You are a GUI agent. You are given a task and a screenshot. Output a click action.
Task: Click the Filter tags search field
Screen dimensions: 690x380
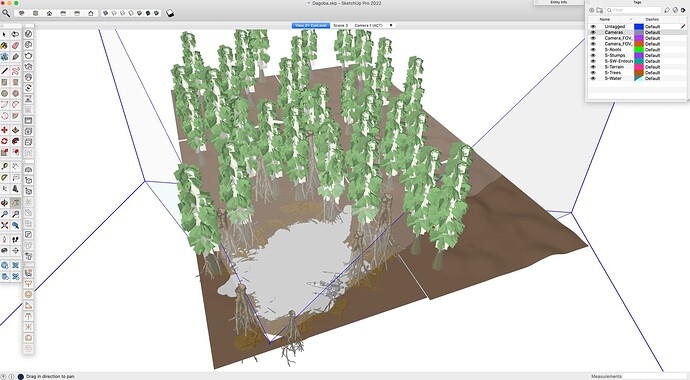tap(634, 10)
